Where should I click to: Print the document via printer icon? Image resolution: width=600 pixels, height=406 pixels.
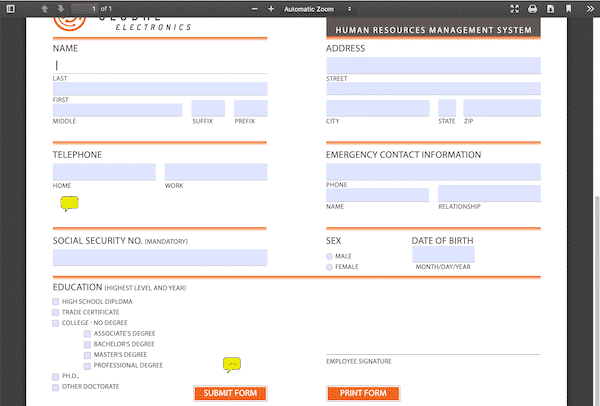(532, 9)
